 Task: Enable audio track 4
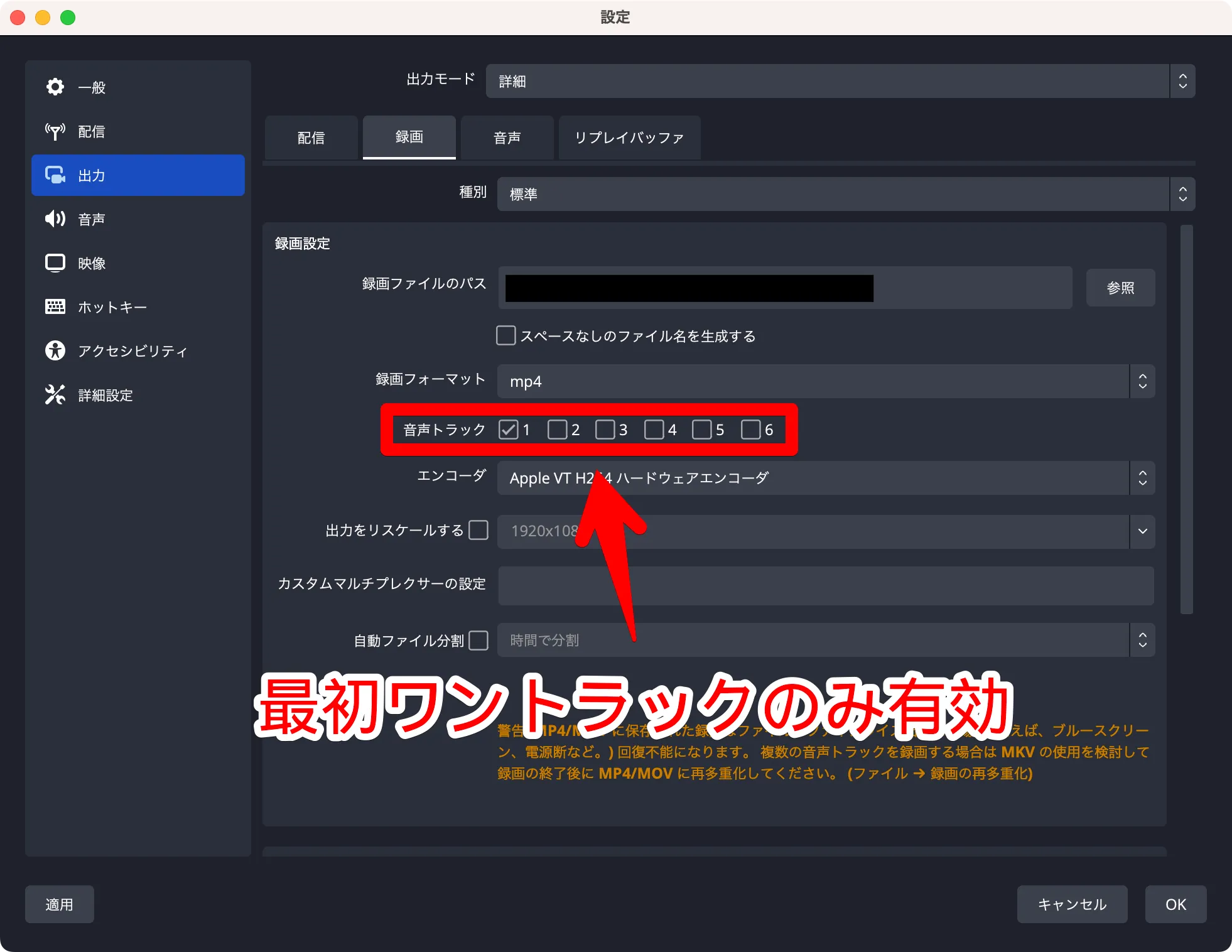[654, 430]
